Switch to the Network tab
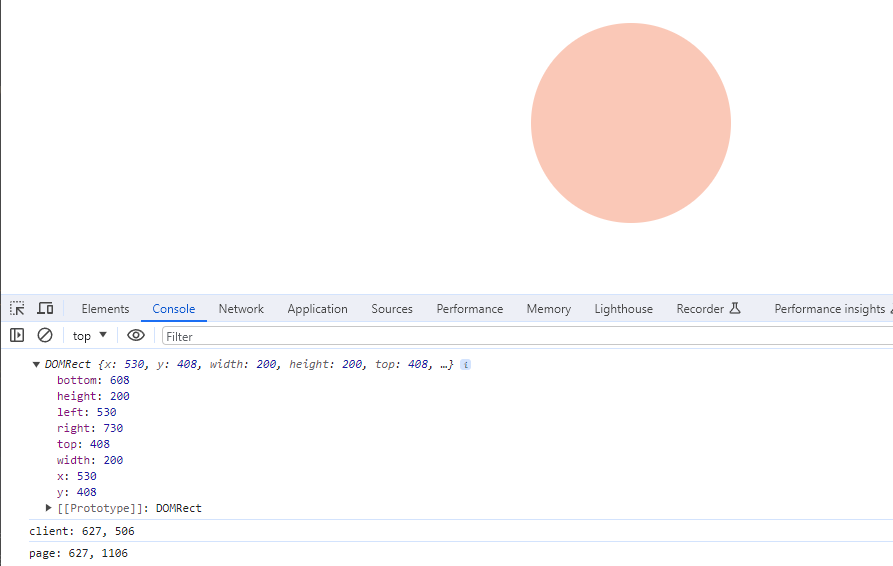Screen dimensions: 893x566 241,309
